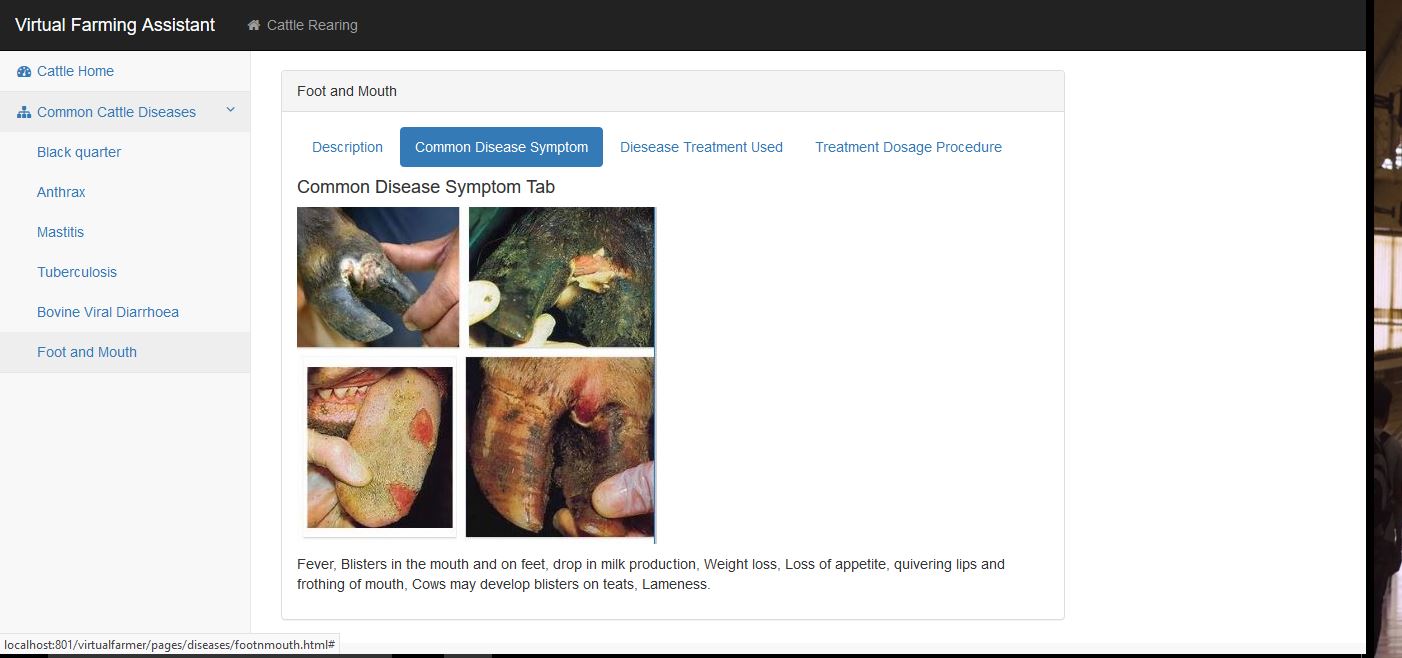The height and width of the screenshot is (658, 1402).
Task: Open the Black quarter disease page
Action: click(79, 152)
